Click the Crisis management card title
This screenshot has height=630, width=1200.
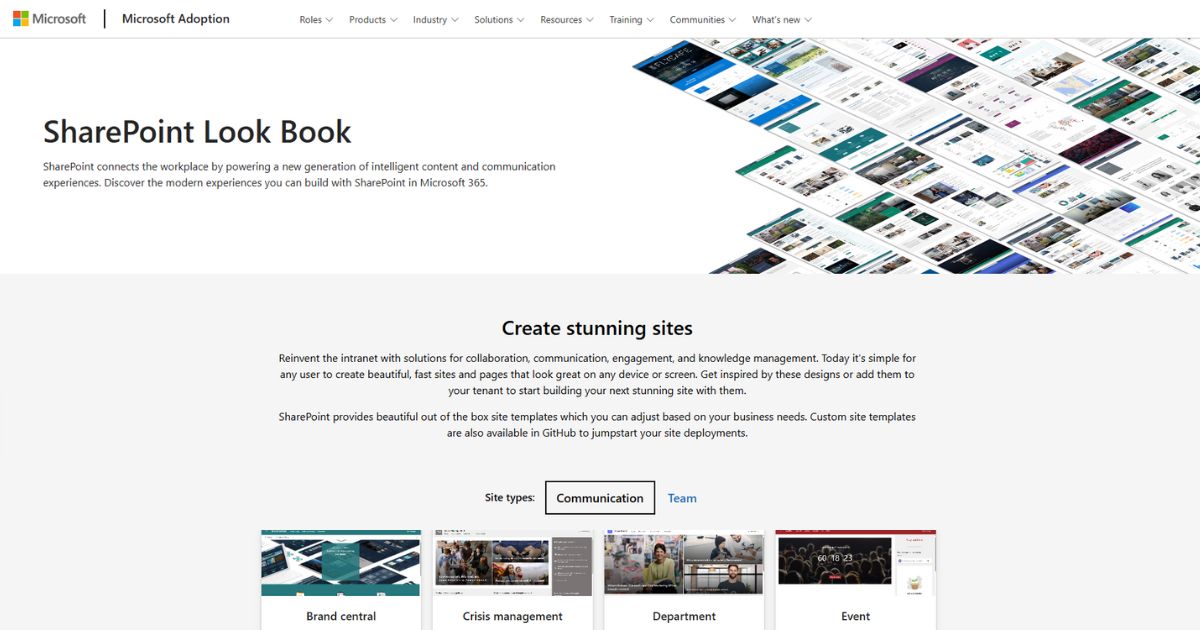pyautogui.click(x=512, y=616)
